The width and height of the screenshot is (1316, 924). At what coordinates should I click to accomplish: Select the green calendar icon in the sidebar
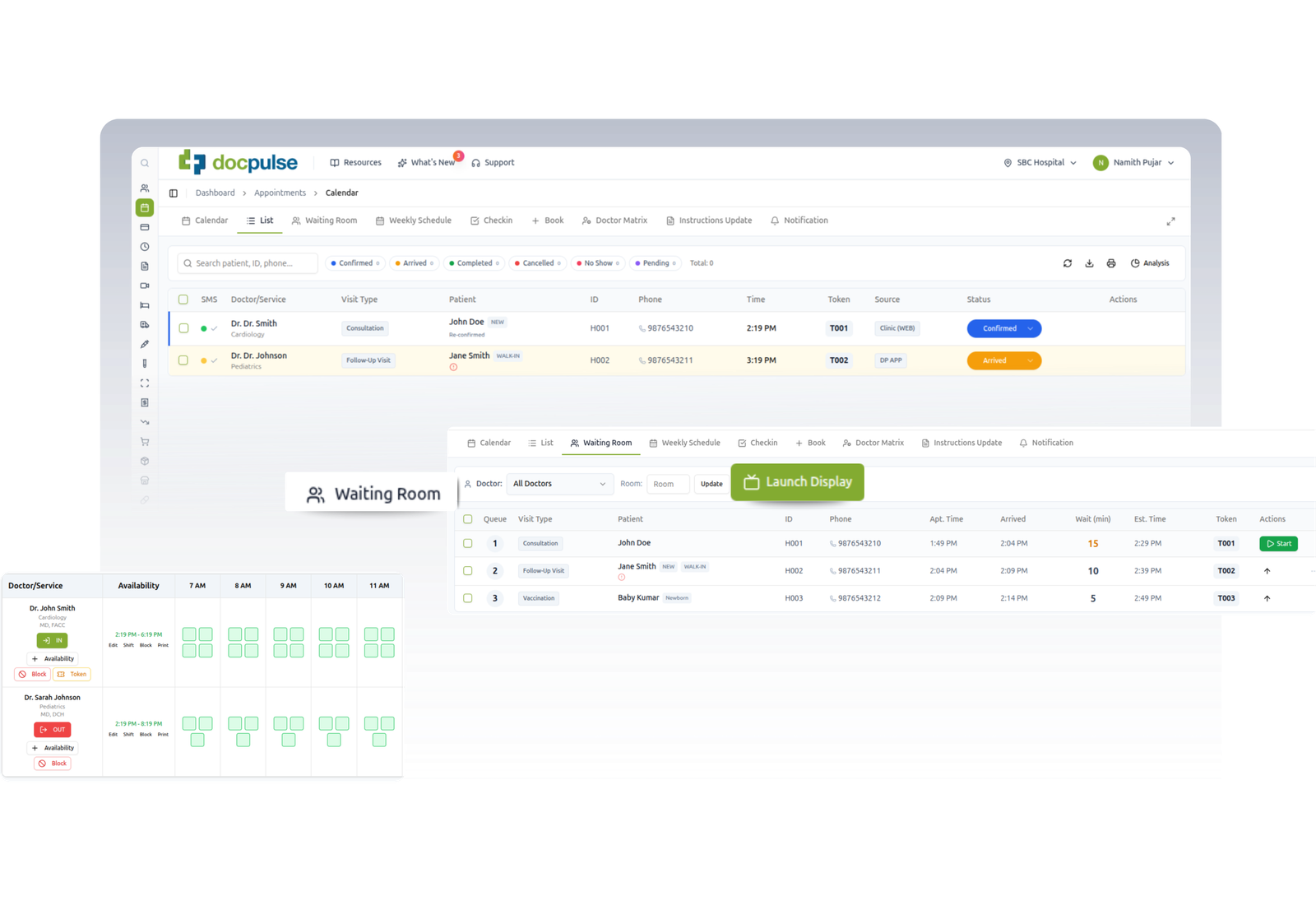(145, 207)
